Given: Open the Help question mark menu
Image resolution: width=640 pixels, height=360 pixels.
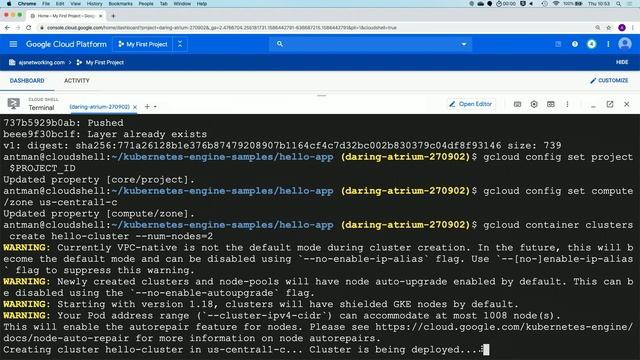Looking at the screenshot, I should coord(575,44).
